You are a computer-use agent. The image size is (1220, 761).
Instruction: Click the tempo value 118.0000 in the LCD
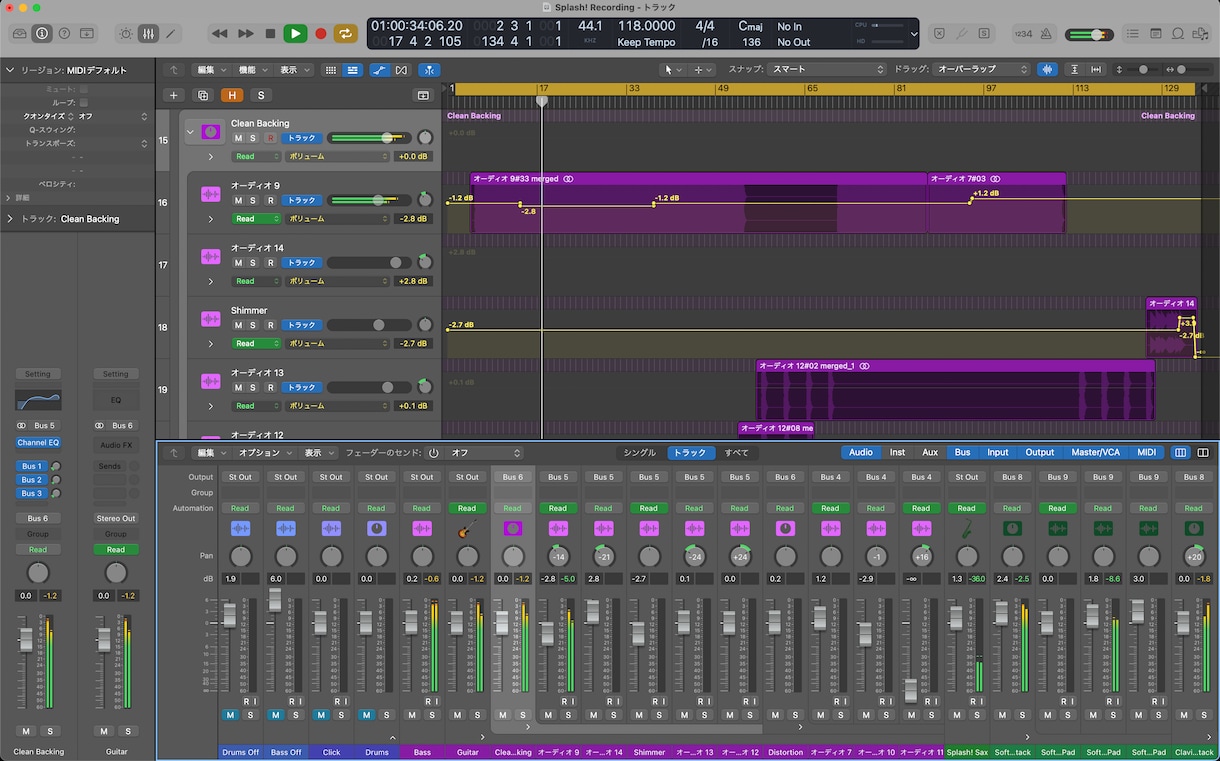click(x=646, y=26)
